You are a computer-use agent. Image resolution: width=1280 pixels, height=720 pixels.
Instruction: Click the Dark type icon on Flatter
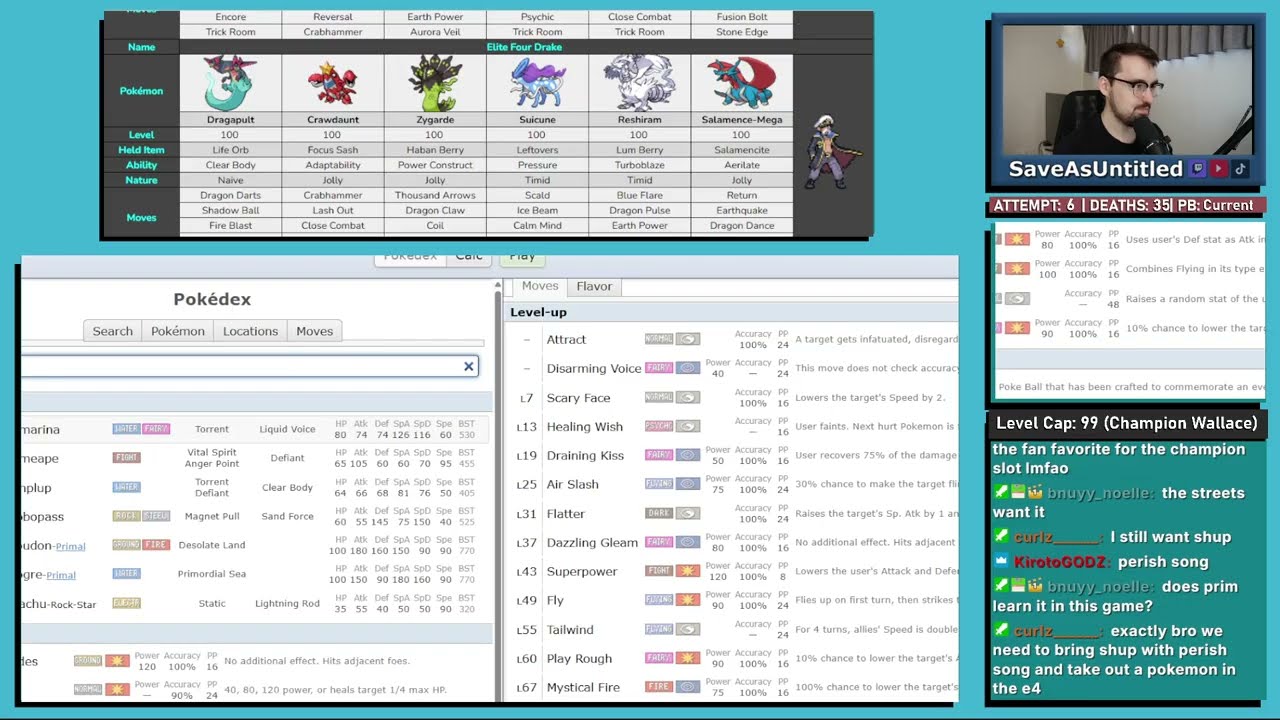click(x=659, y=513)
